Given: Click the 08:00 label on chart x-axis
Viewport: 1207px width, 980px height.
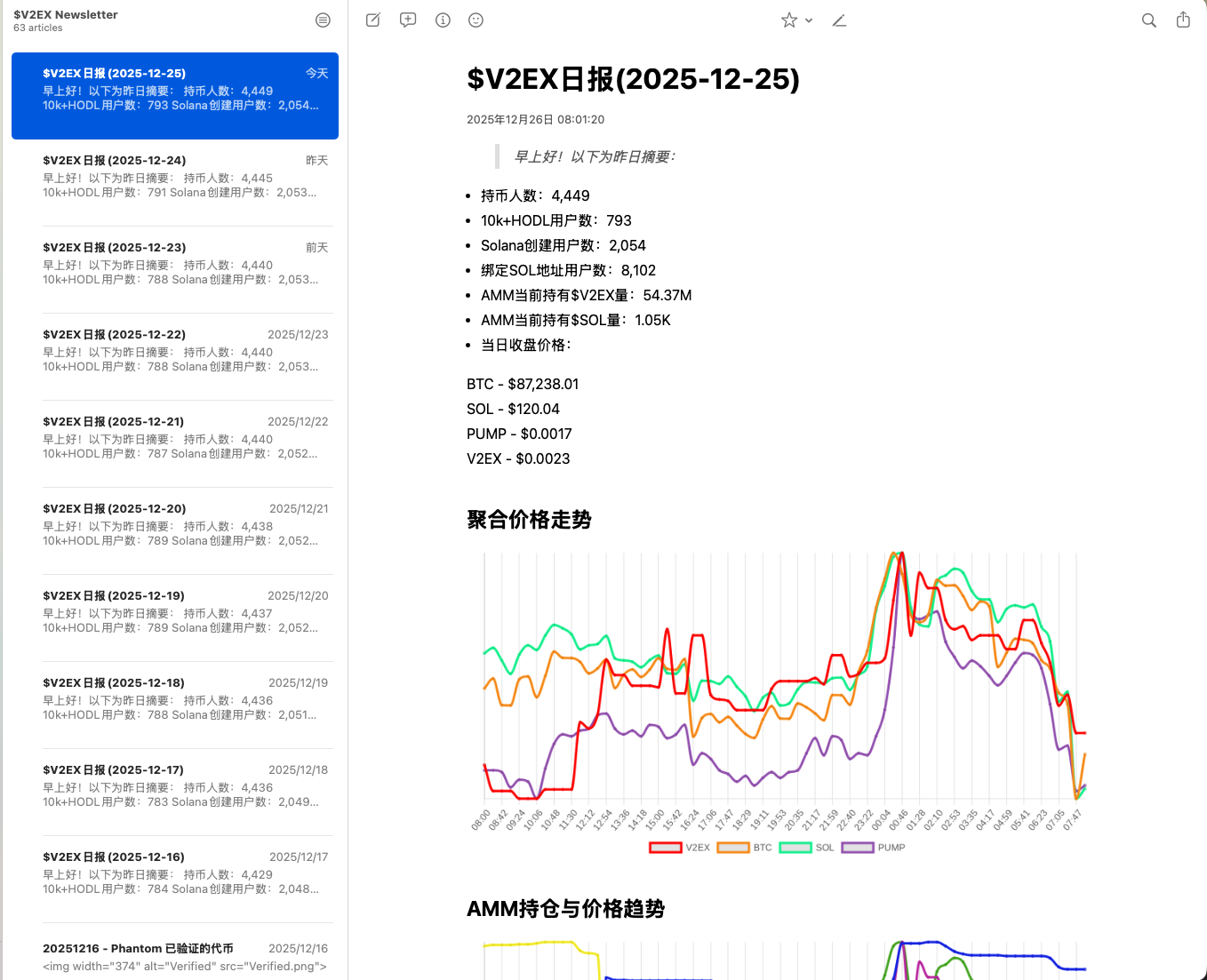Looking at the screenshot, I should point(481,819).
